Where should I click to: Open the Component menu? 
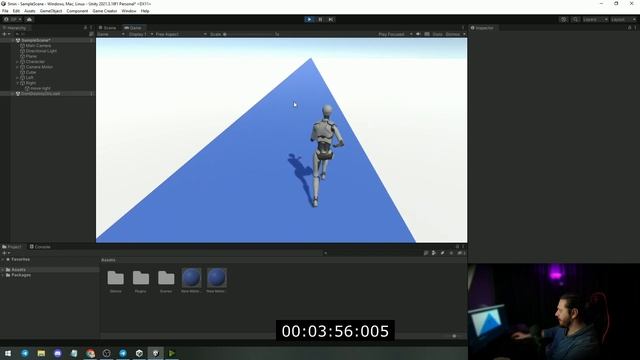(x=77, y=11)
